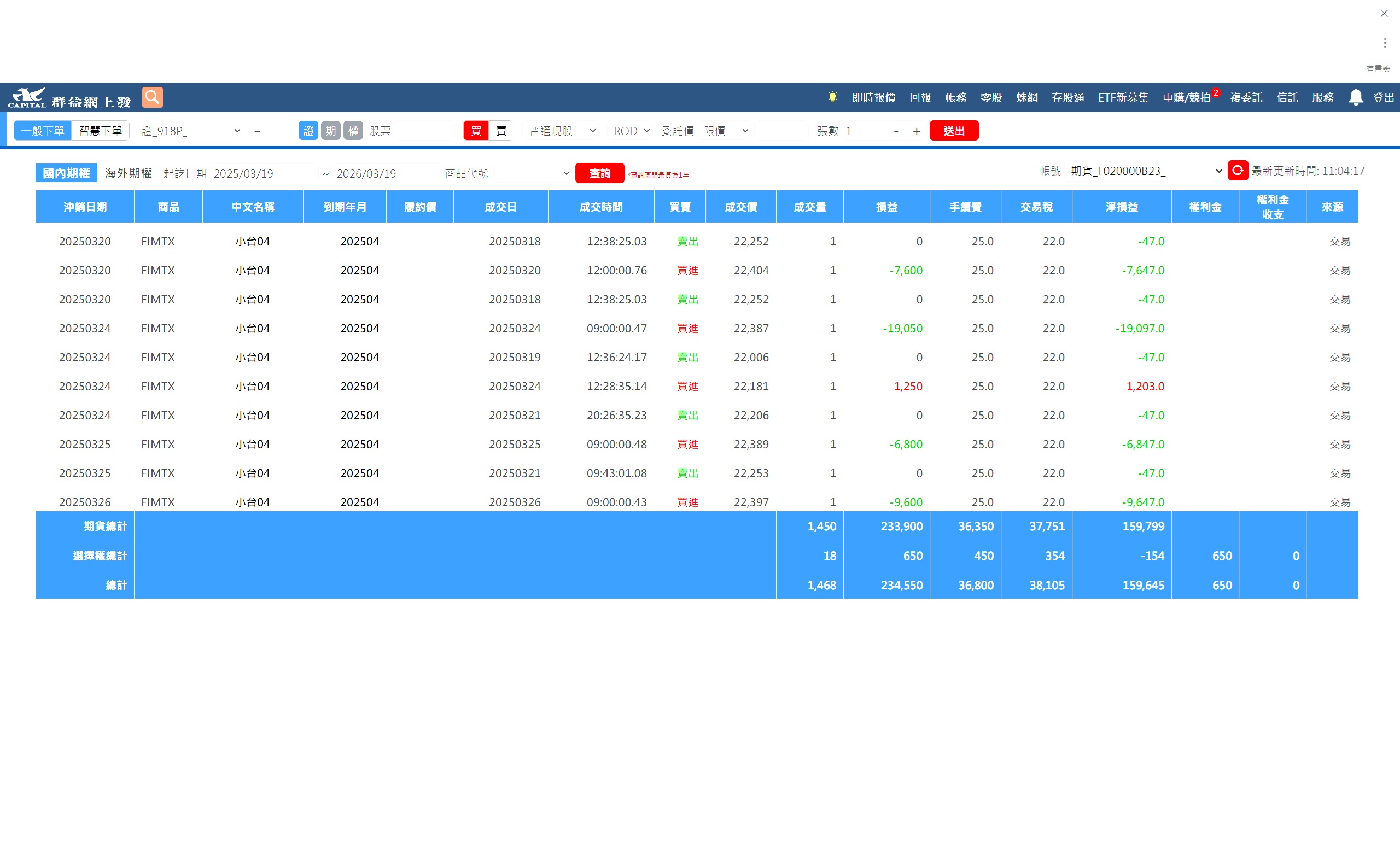Select the 期 futures type icon

coord(330,131)
